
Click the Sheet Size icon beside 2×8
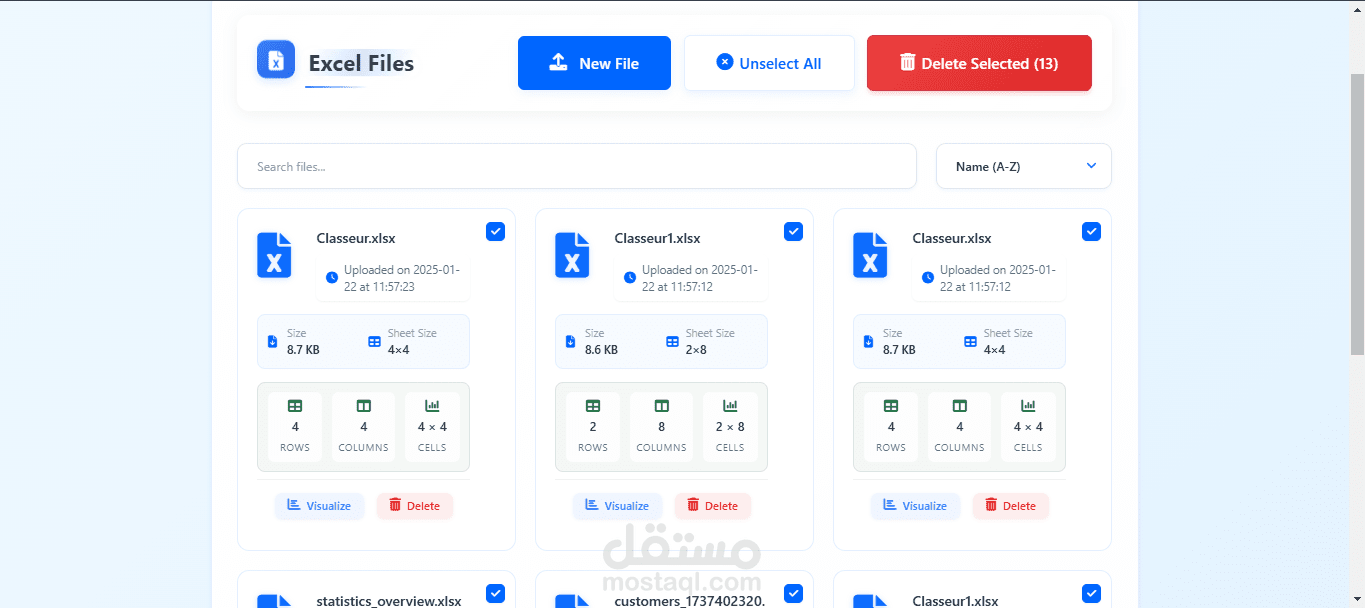[672, 341]
